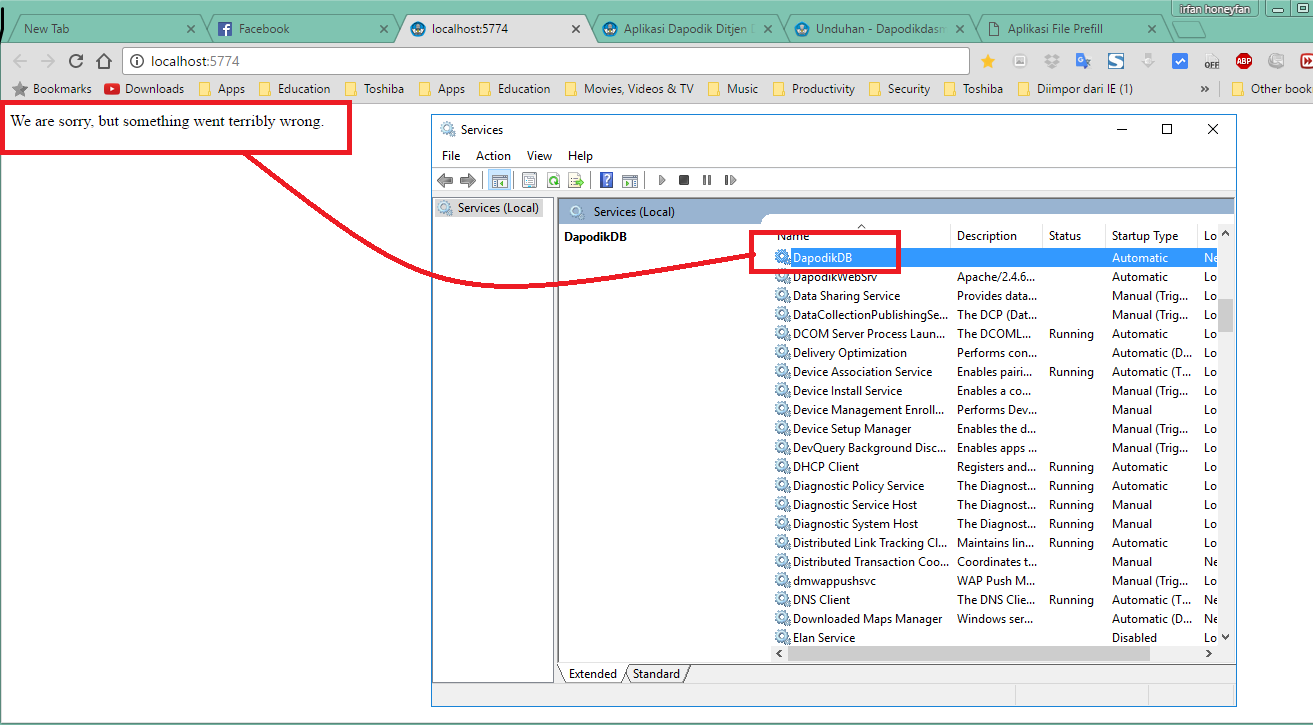Click the irfan honeyfan profile button
1313x725 pixels.
click(1216, 8)
